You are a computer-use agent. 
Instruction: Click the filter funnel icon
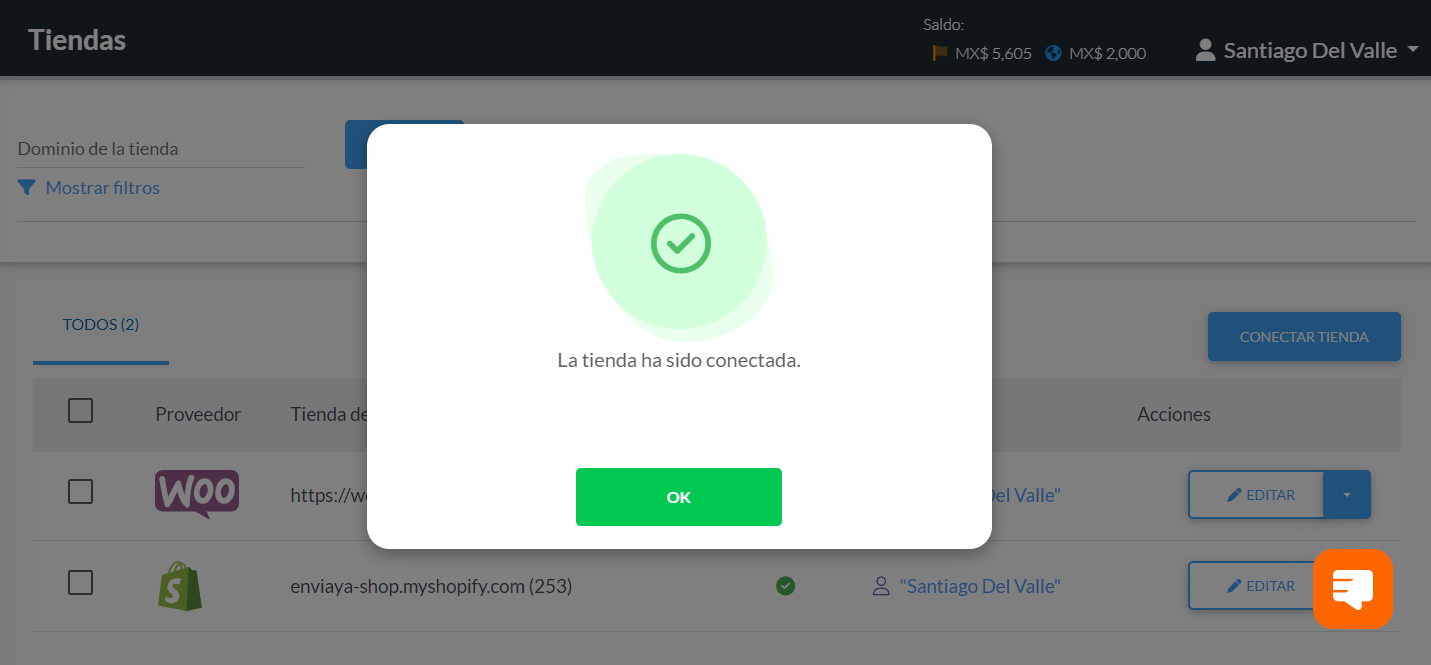(27, 187)
